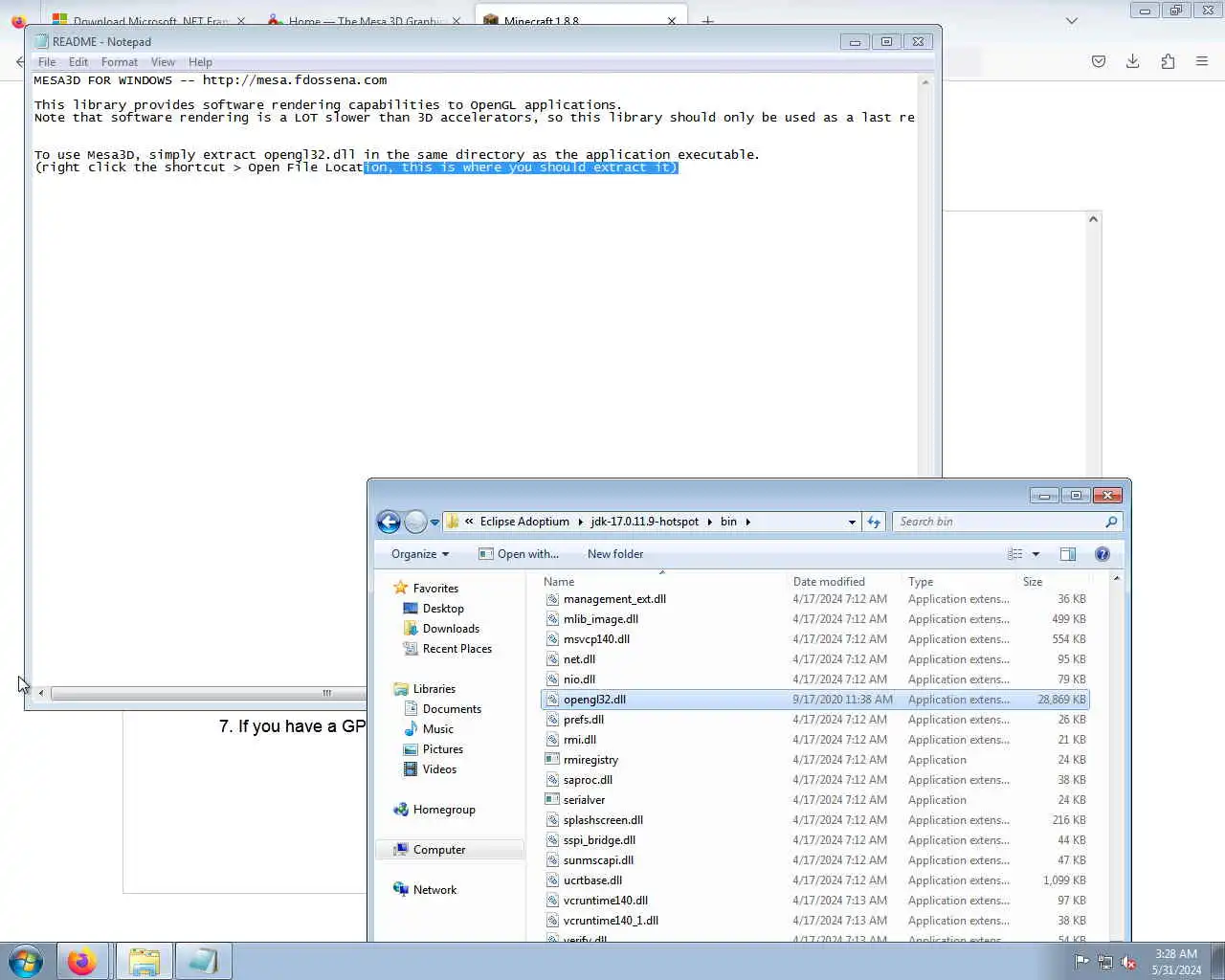
Task: Open the Windows Start button
Action: (x=26, y=961)
